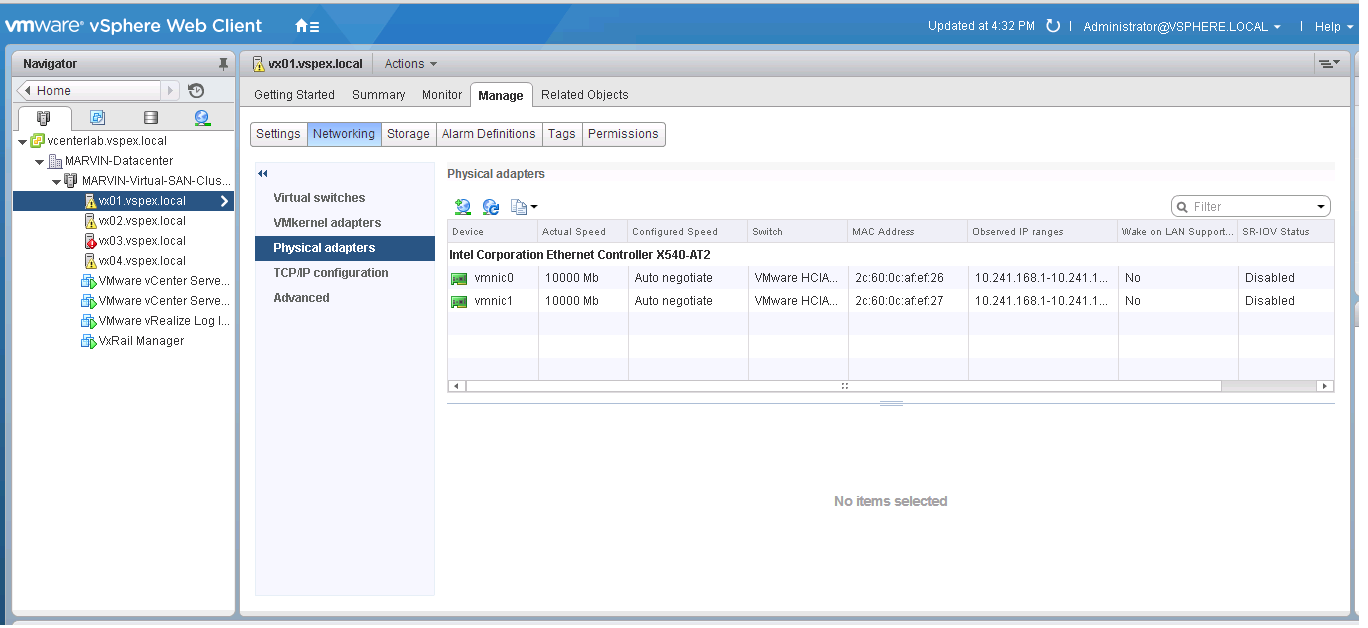
Task: Open the copy/export dropdown above adapter table
Action: (x=524, y=207)
